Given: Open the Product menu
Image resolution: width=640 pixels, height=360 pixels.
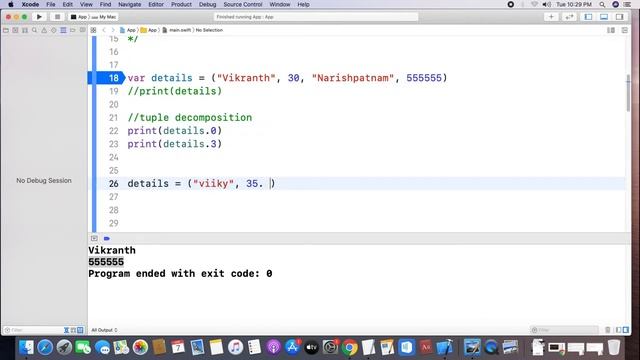Looking at the screenshot, I should (181, 4).
